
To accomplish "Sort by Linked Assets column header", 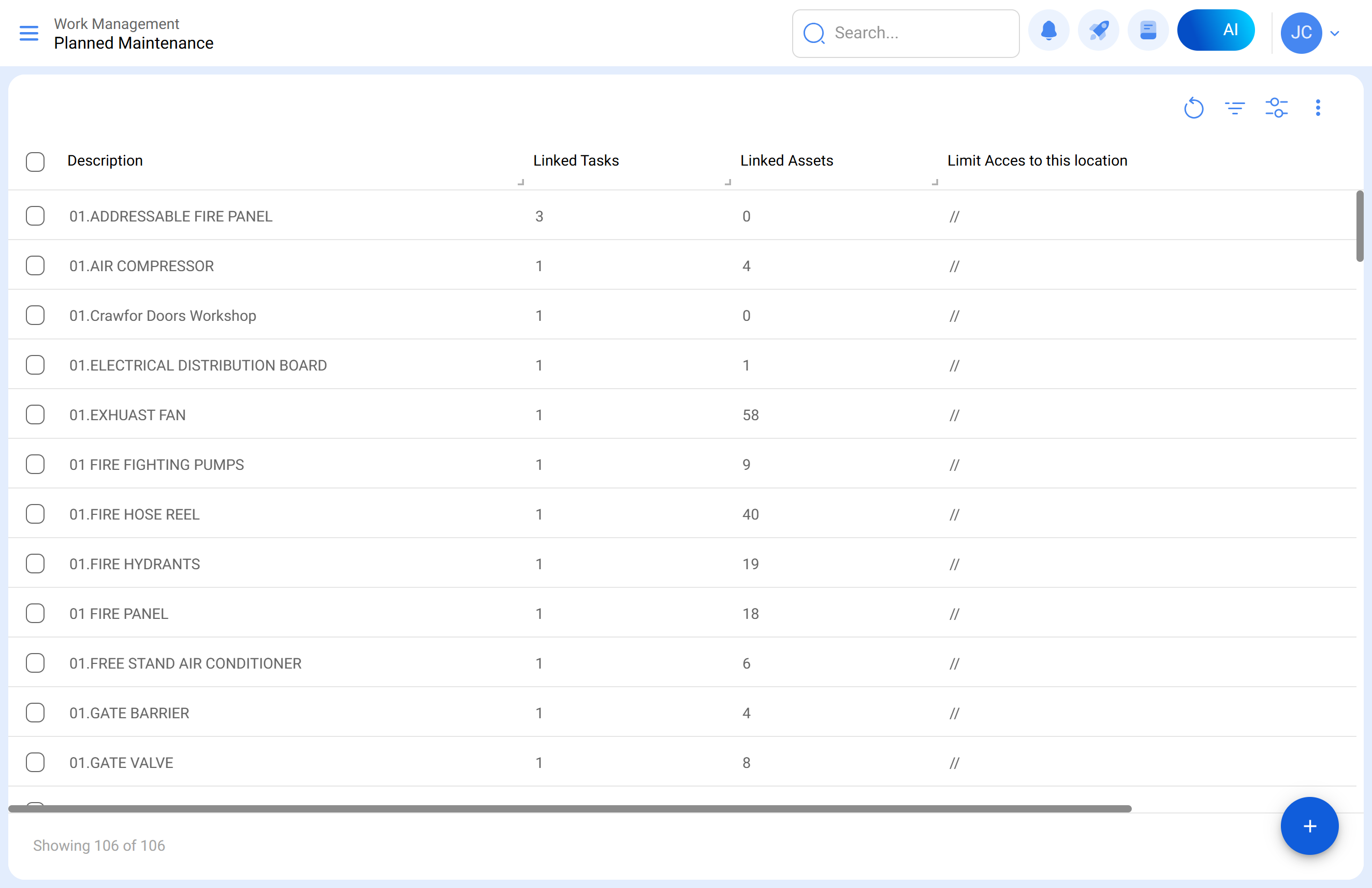I will [x=786, y=161].
